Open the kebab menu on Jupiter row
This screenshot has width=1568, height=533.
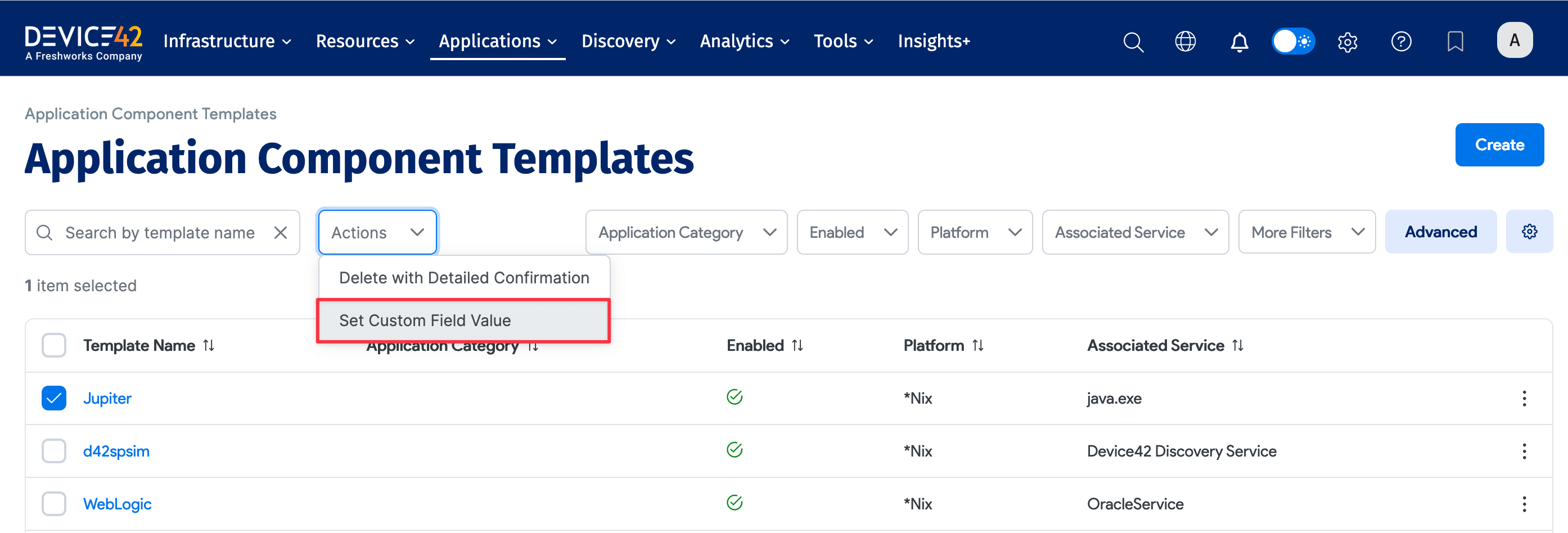pos(1525,398)
